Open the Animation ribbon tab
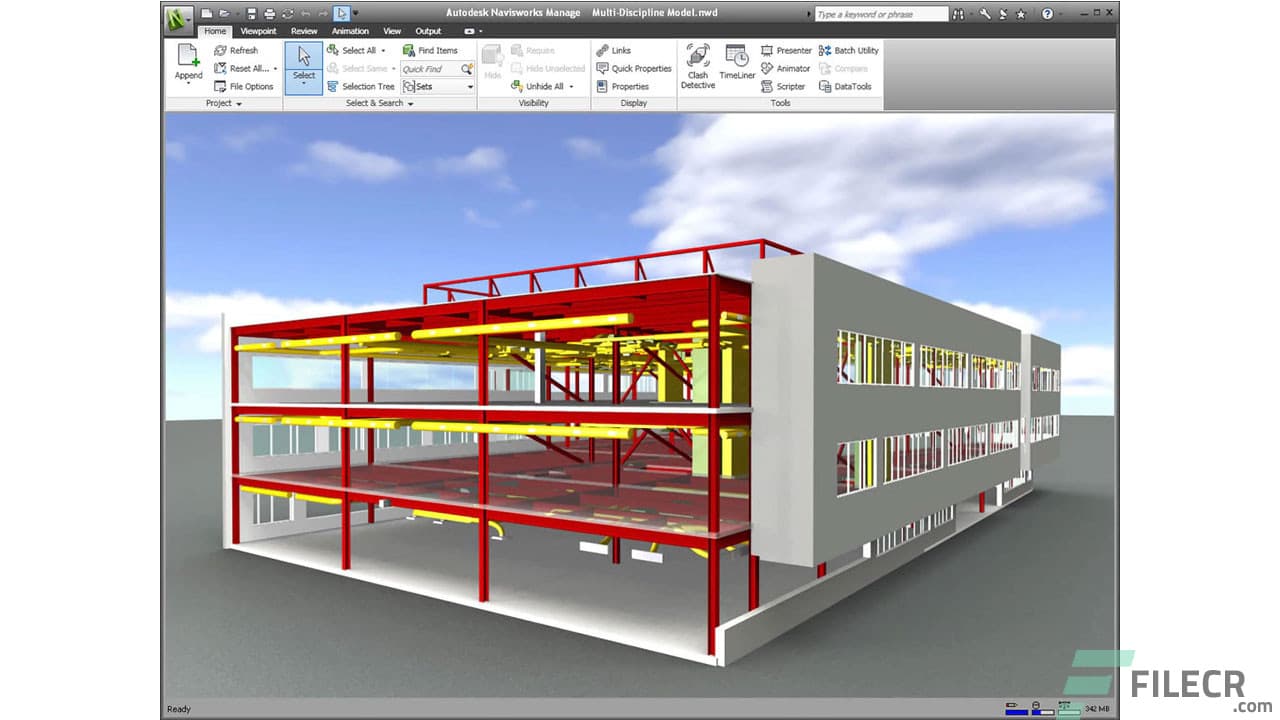The height and width of the screenshot is (720, 1280). [x=350, y=31]
